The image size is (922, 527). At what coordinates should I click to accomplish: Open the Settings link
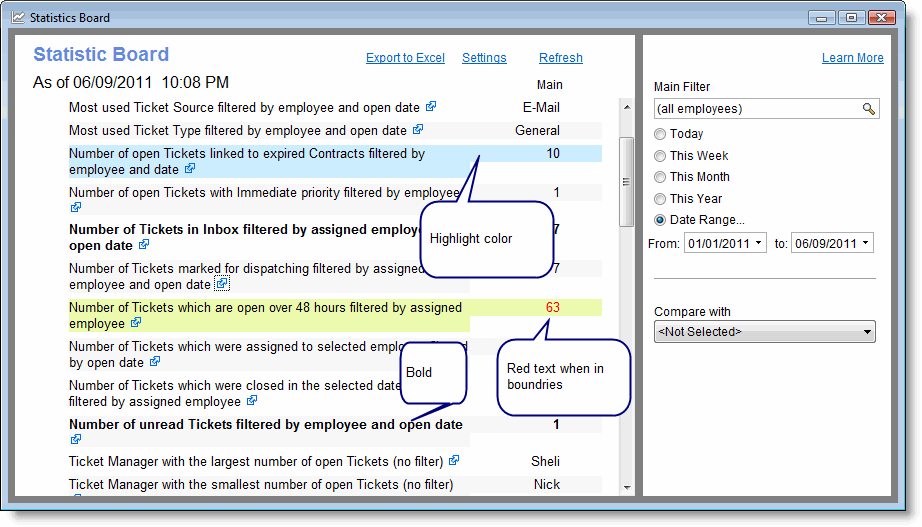coord(484,58)
